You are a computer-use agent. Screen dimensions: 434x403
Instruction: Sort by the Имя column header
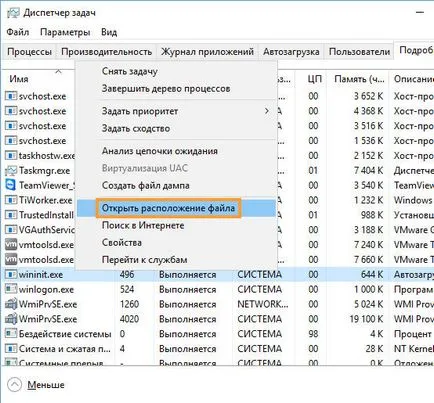19,79
